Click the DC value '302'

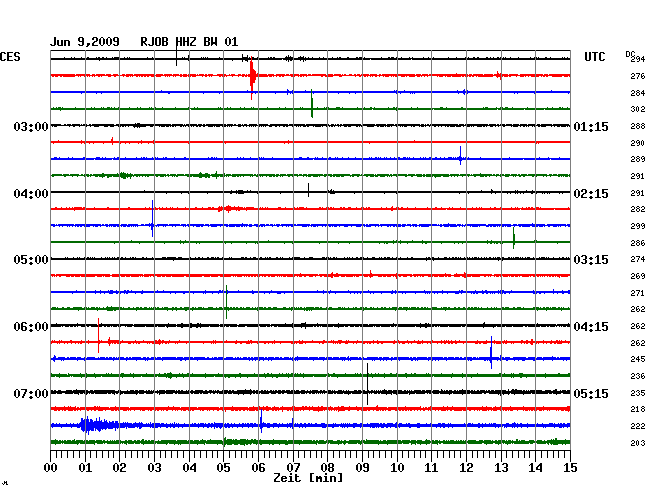[x=638, y=109]
